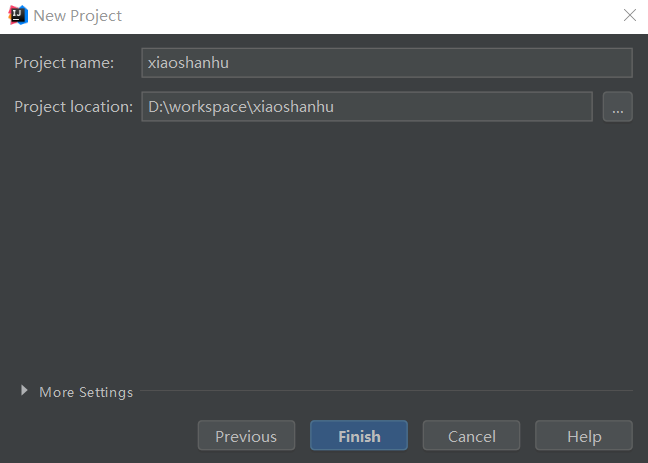
Task: Click the empty space left of Previous button
Action: click(x=100, y=436)
